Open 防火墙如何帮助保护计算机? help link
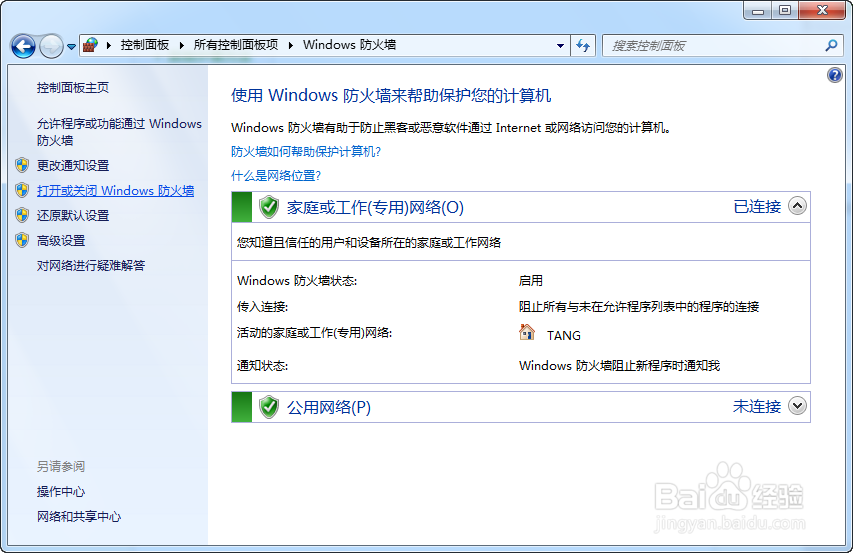853x553 pixels. (306, 151)
